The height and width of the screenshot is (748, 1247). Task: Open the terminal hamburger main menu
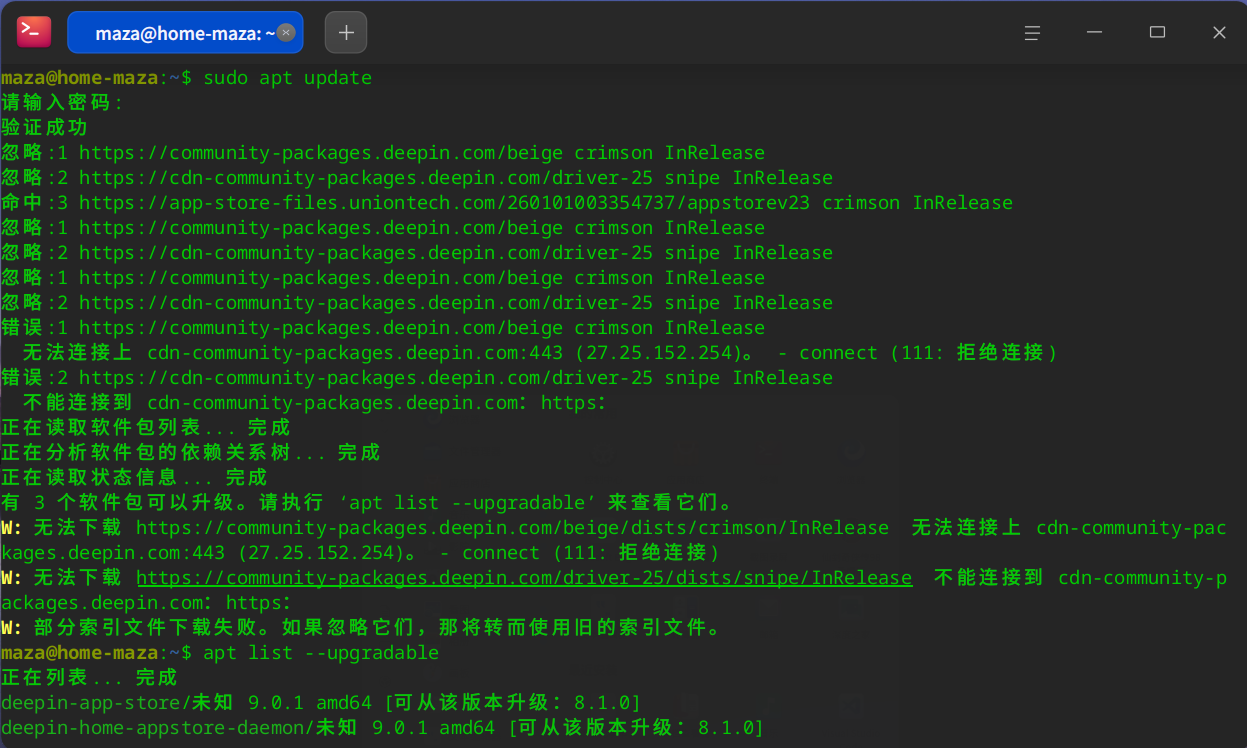pos(1033,33)
